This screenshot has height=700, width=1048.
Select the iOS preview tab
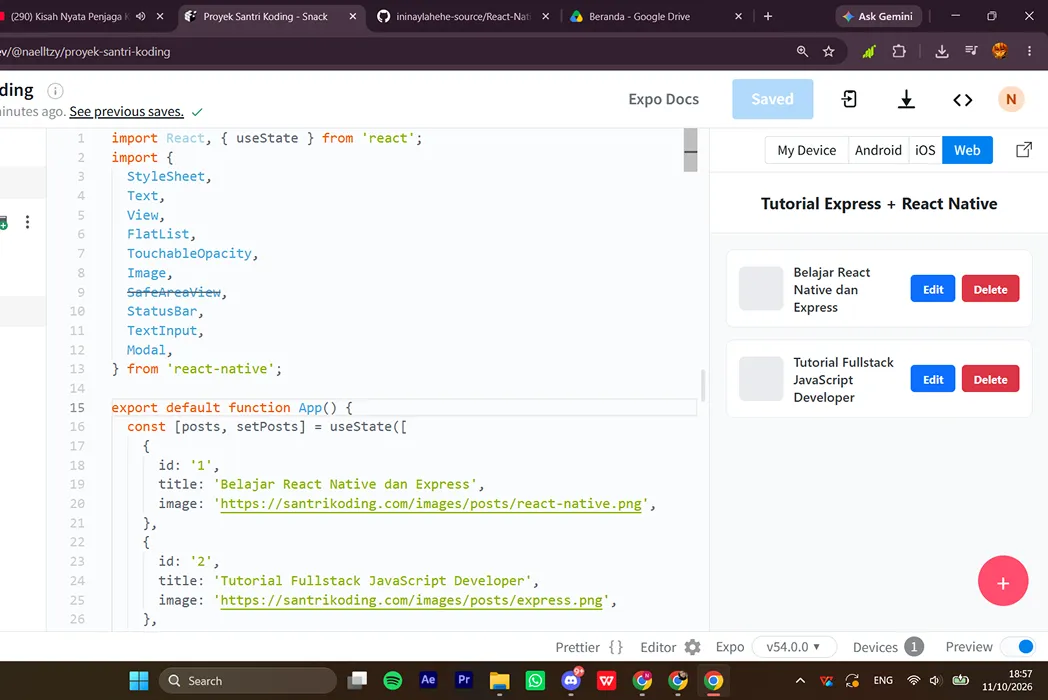[925, 150]
